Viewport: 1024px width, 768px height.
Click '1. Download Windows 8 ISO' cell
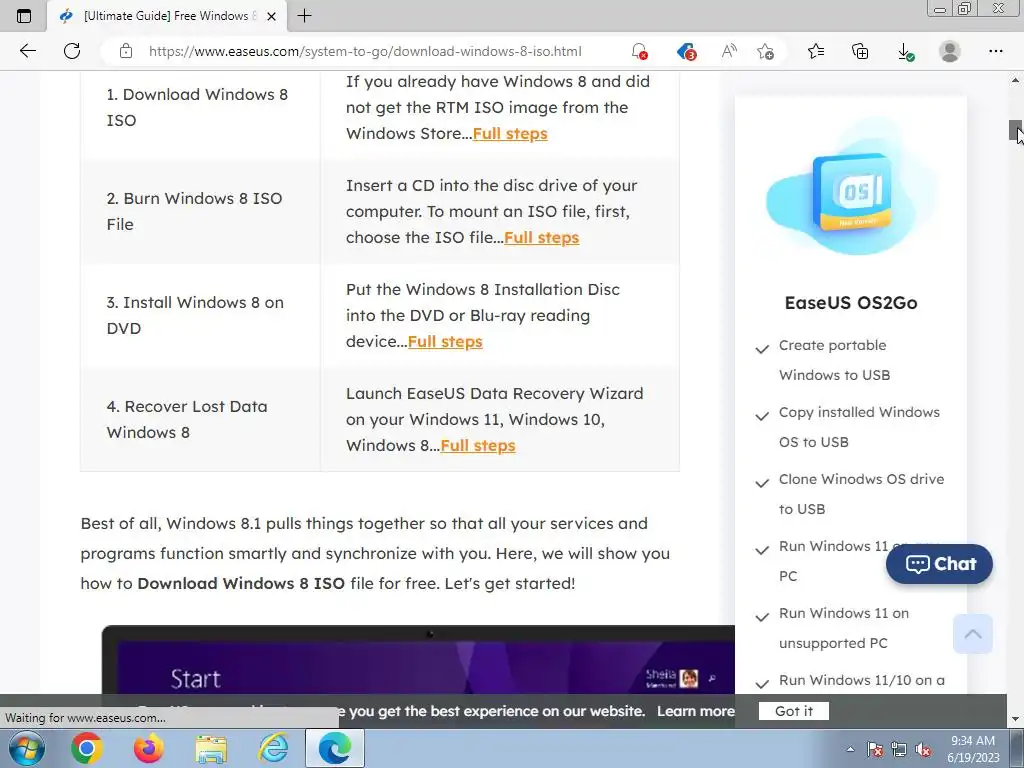tap(200, 107)
